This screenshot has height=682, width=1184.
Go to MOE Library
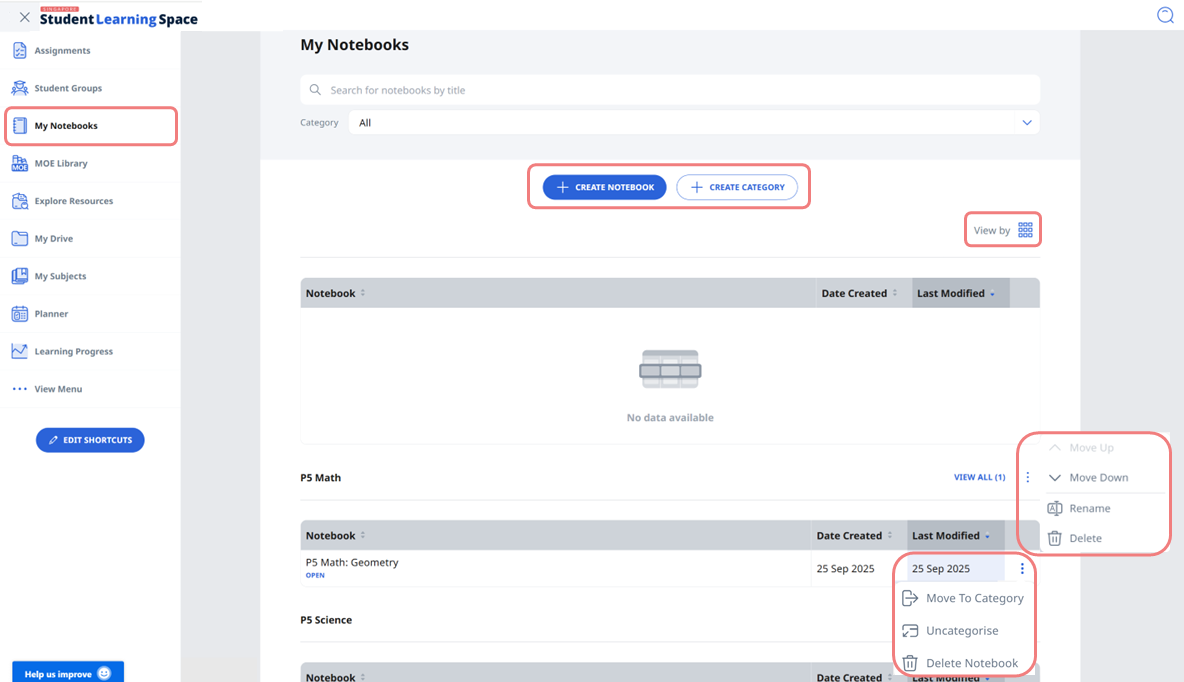tap(60, 163)
